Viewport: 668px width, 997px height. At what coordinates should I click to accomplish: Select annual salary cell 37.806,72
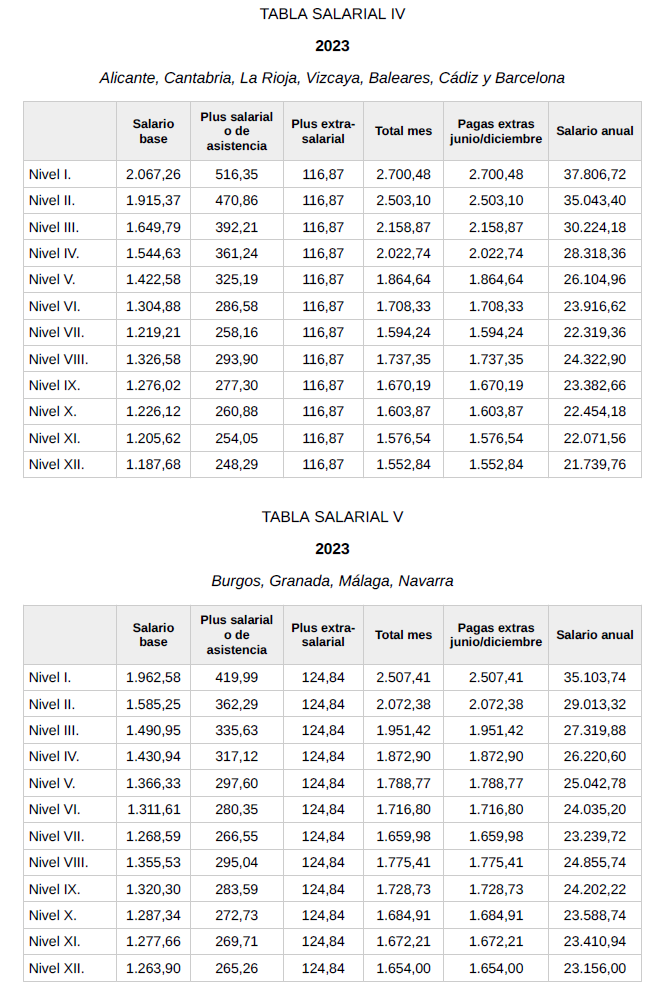pos(595,174)
